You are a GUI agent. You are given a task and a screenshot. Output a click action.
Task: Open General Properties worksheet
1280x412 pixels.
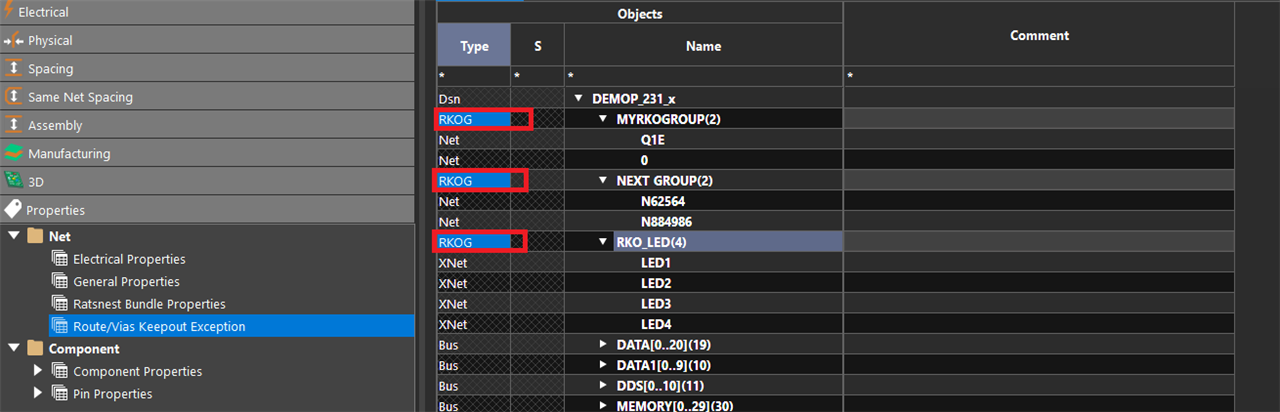click(x=126, y=282)
